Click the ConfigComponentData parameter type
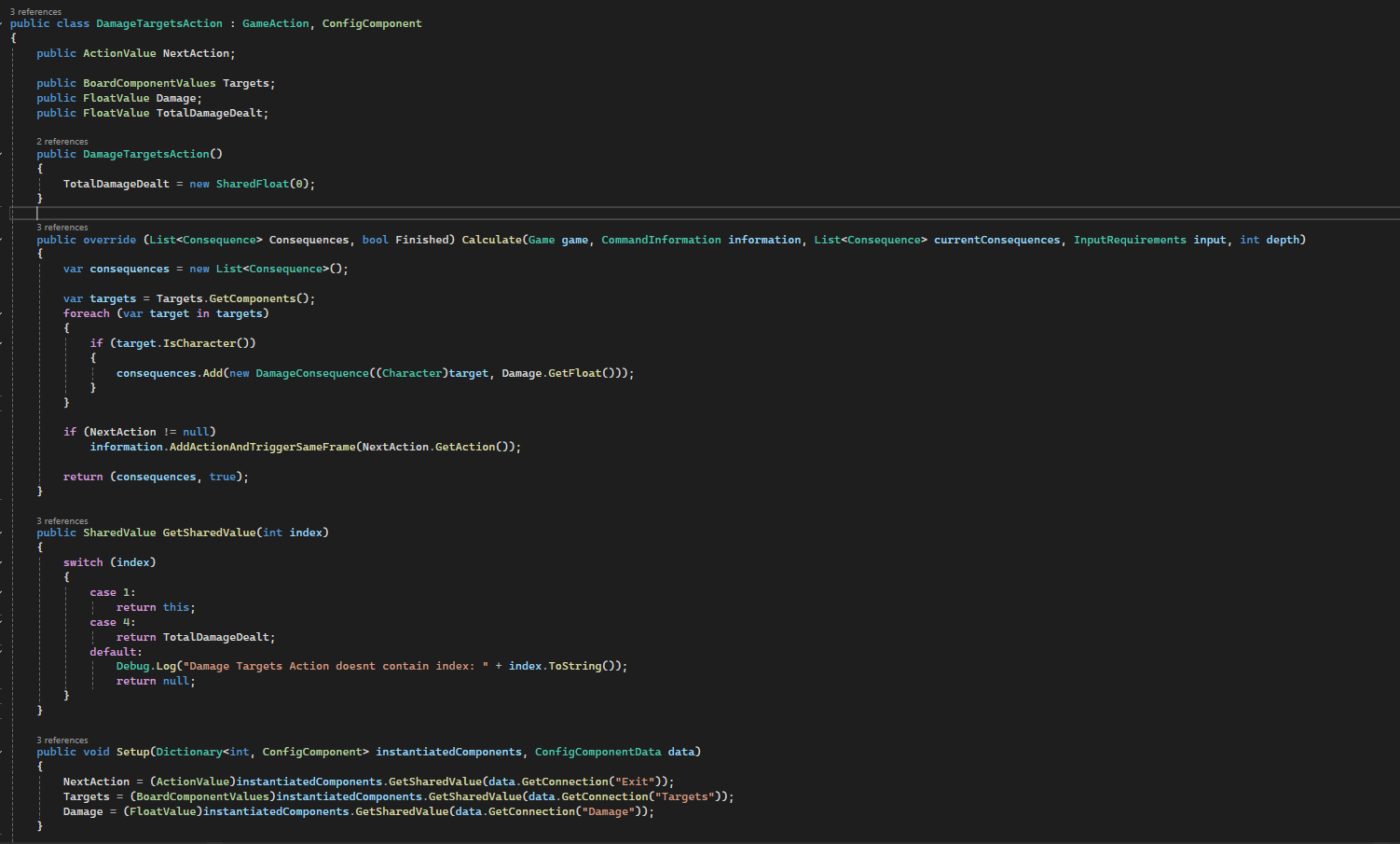This screenshot has width=1400, height=844. [598, 752]
